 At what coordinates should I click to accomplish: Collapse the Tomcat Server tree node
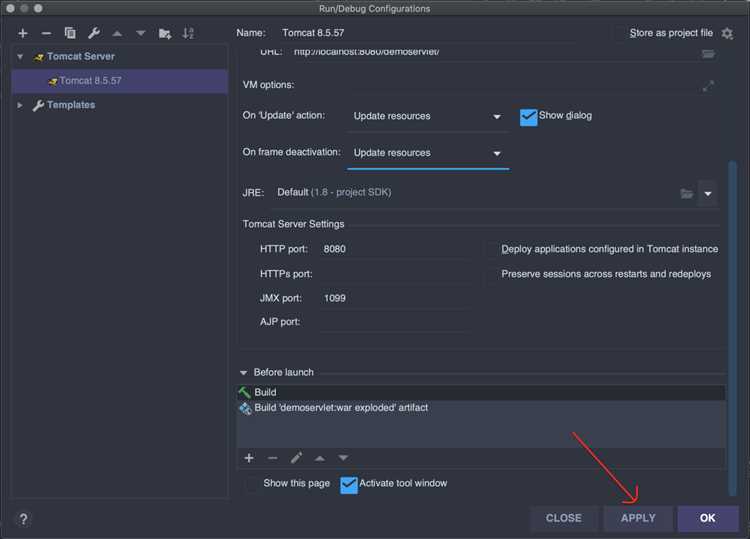pos(20,57)
